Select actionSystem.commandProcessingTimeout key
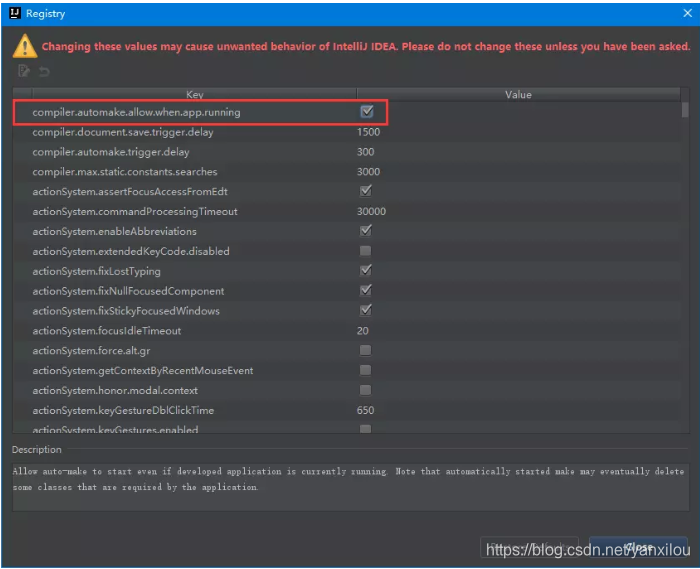Screen dimensions: 700x569 [135, 212]
